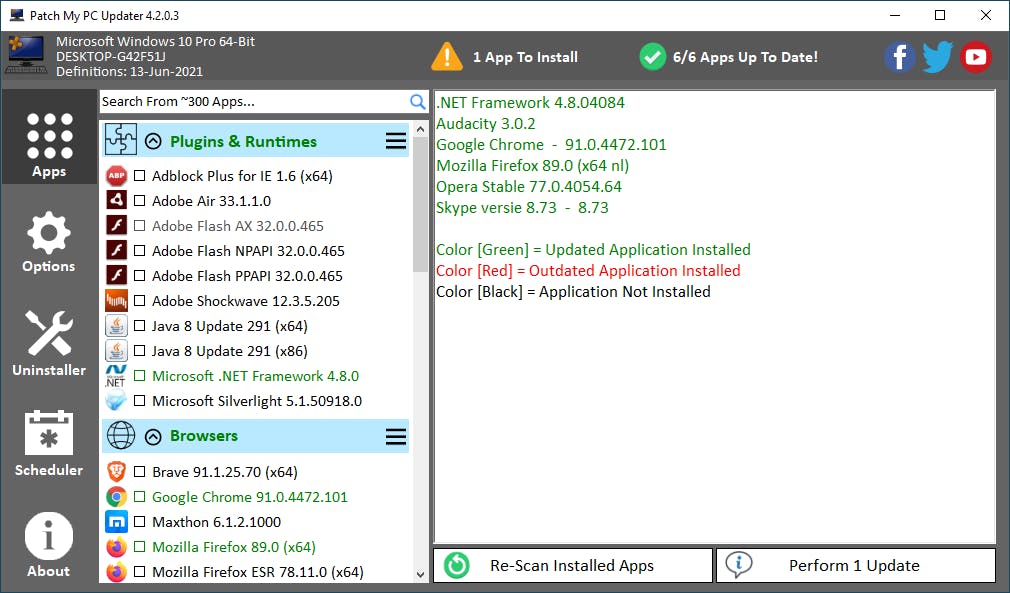Click the Google Chrome 91.0.4472.101 list label
The image size is (1010, 593).
tap(250, 497)
